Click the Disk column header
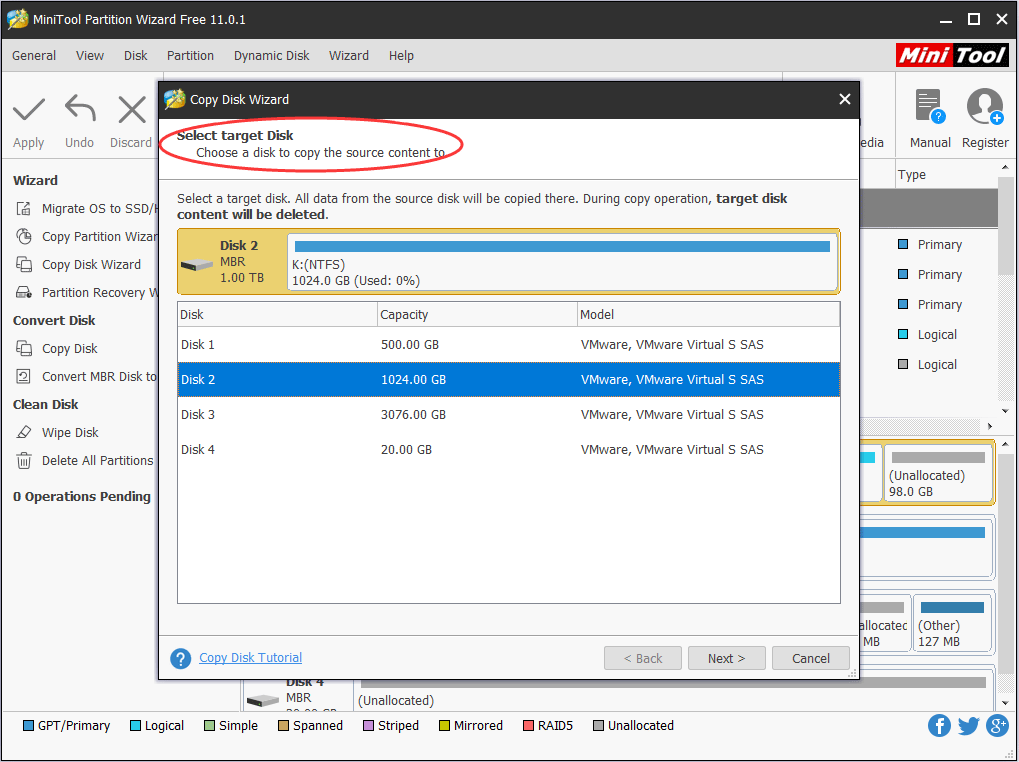 277,314
